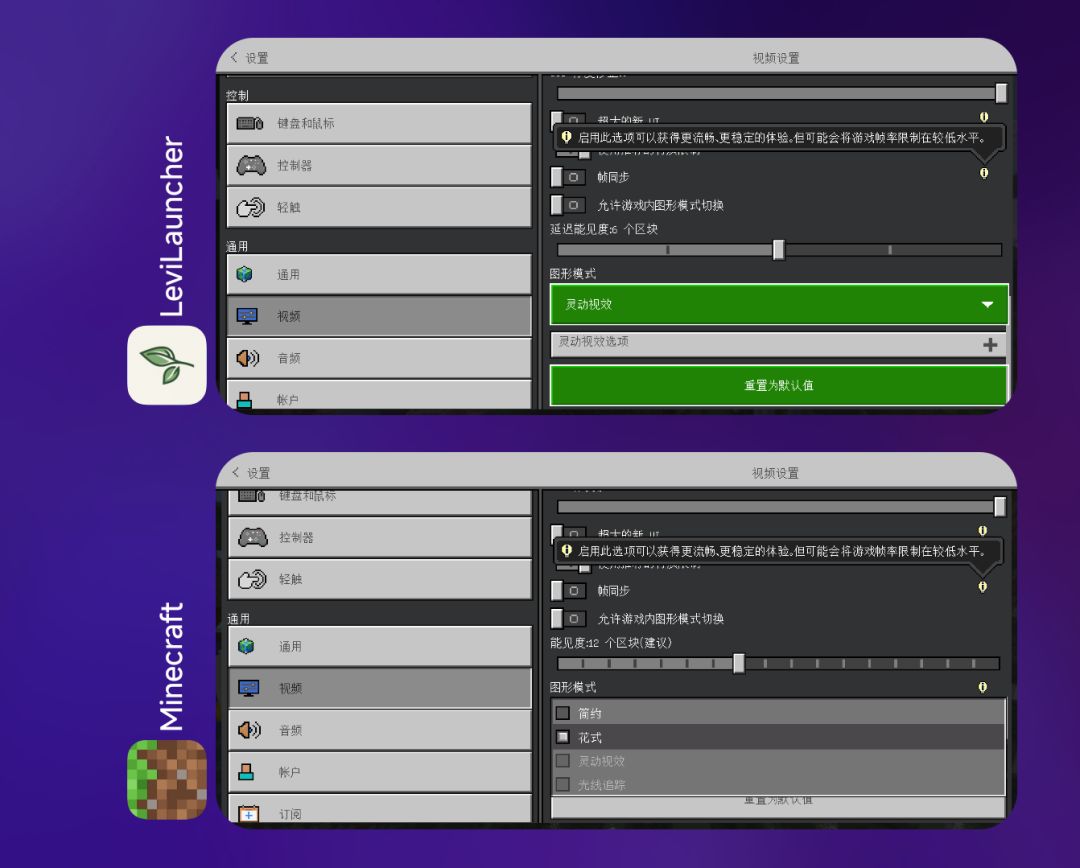The width and height of the screenshot is (1080, 868).
Task: Toggle 帧同步 switch in the top panel
Action: pyautogui.click(x=568, y=177)
